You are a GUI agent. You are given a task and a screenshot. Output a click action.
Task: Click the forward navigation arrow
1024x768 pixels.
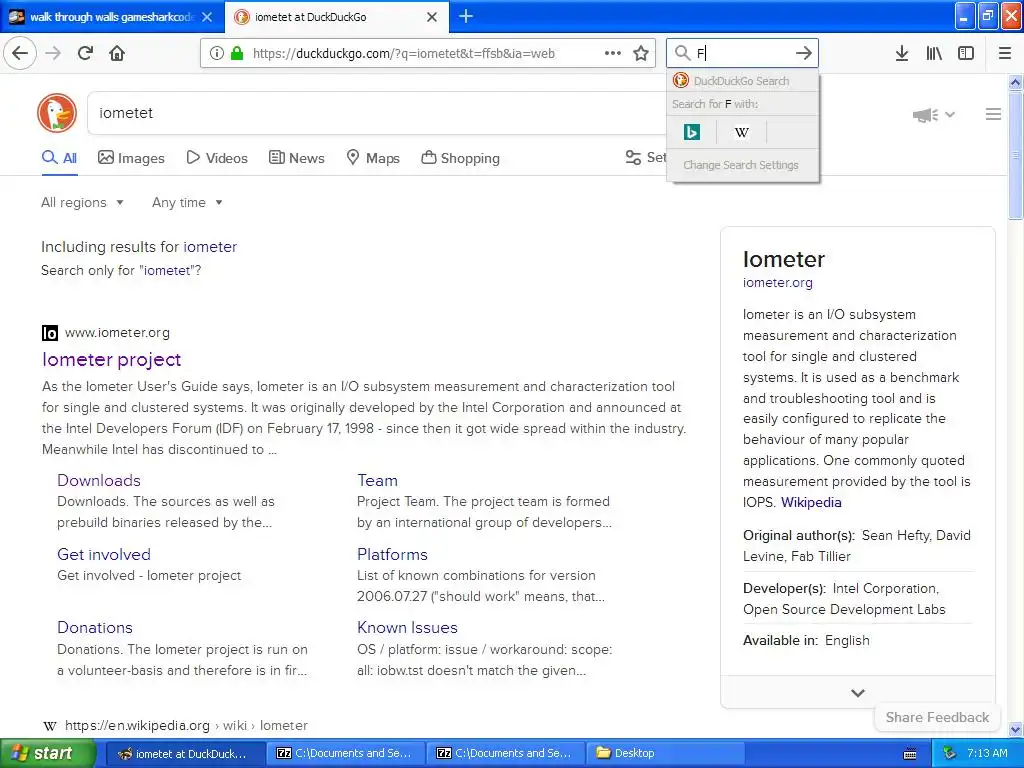53,53
